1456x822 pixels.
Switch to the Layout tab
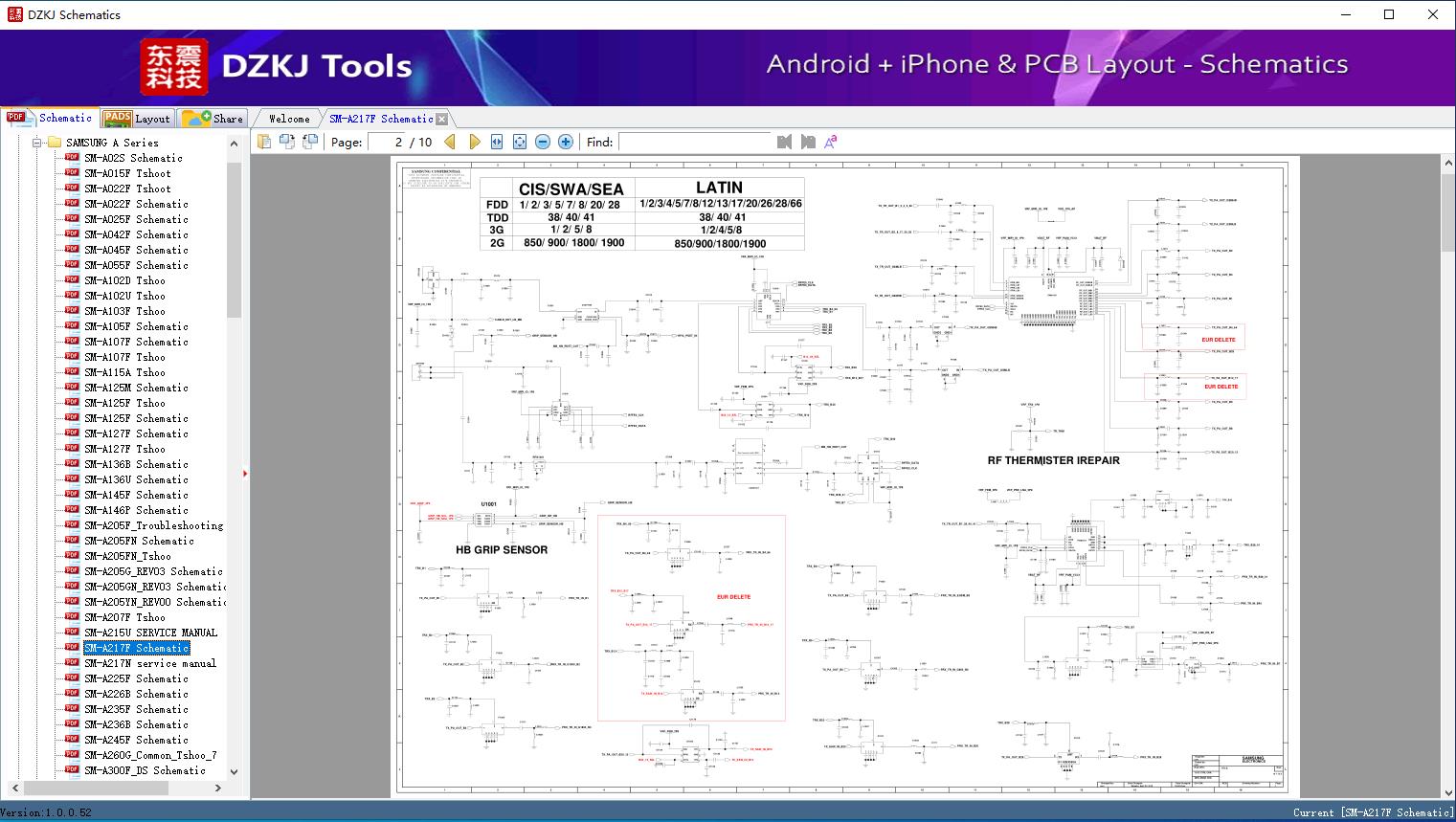pyautogui.click(x=137, y=119)
